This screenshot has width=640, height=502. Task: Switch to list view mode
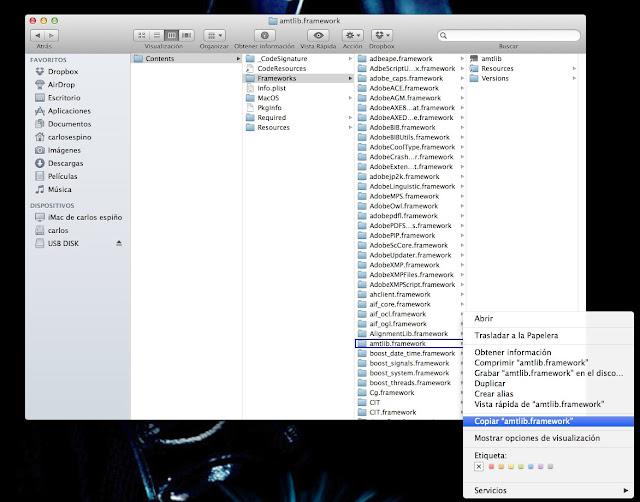click(156, 36)
